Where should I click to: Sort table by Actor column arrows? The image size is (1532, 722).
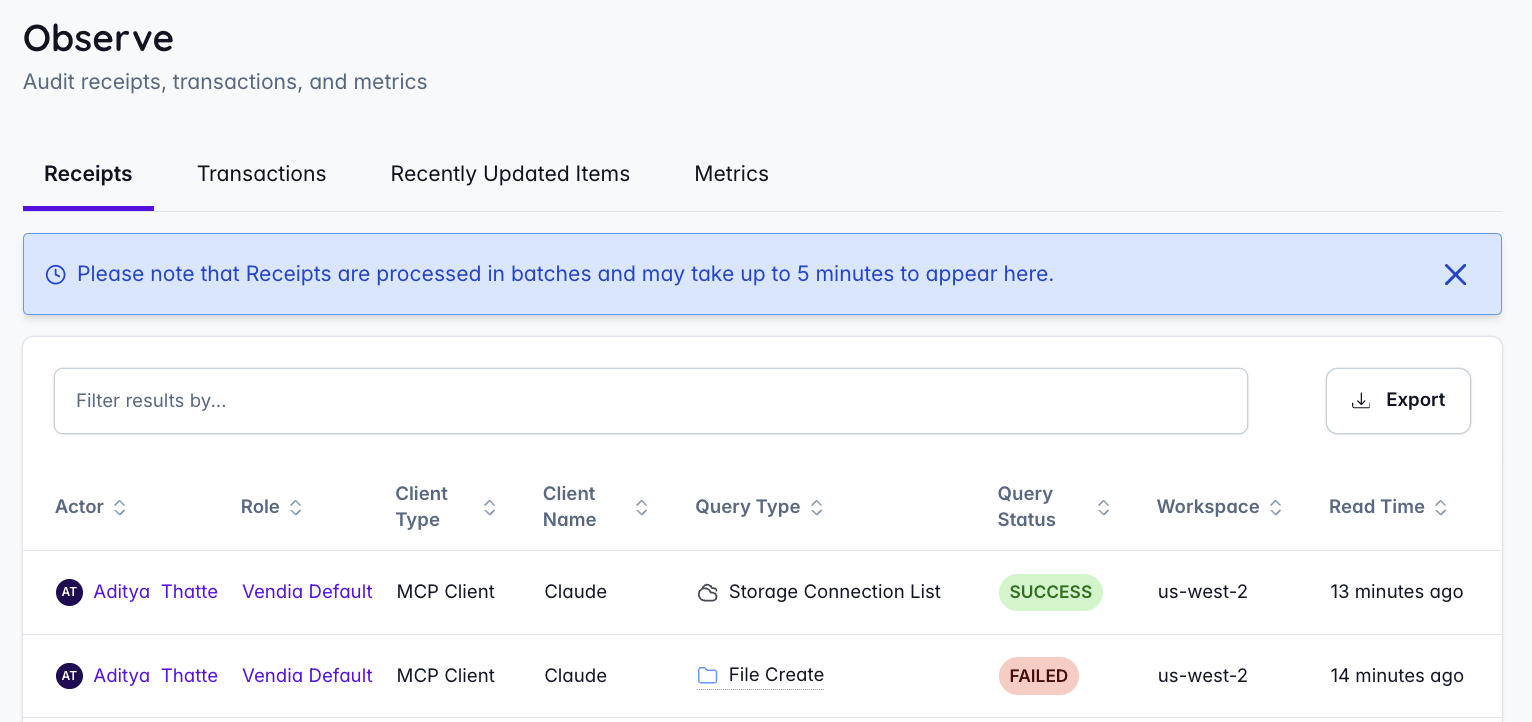click(x=120, y=507)
